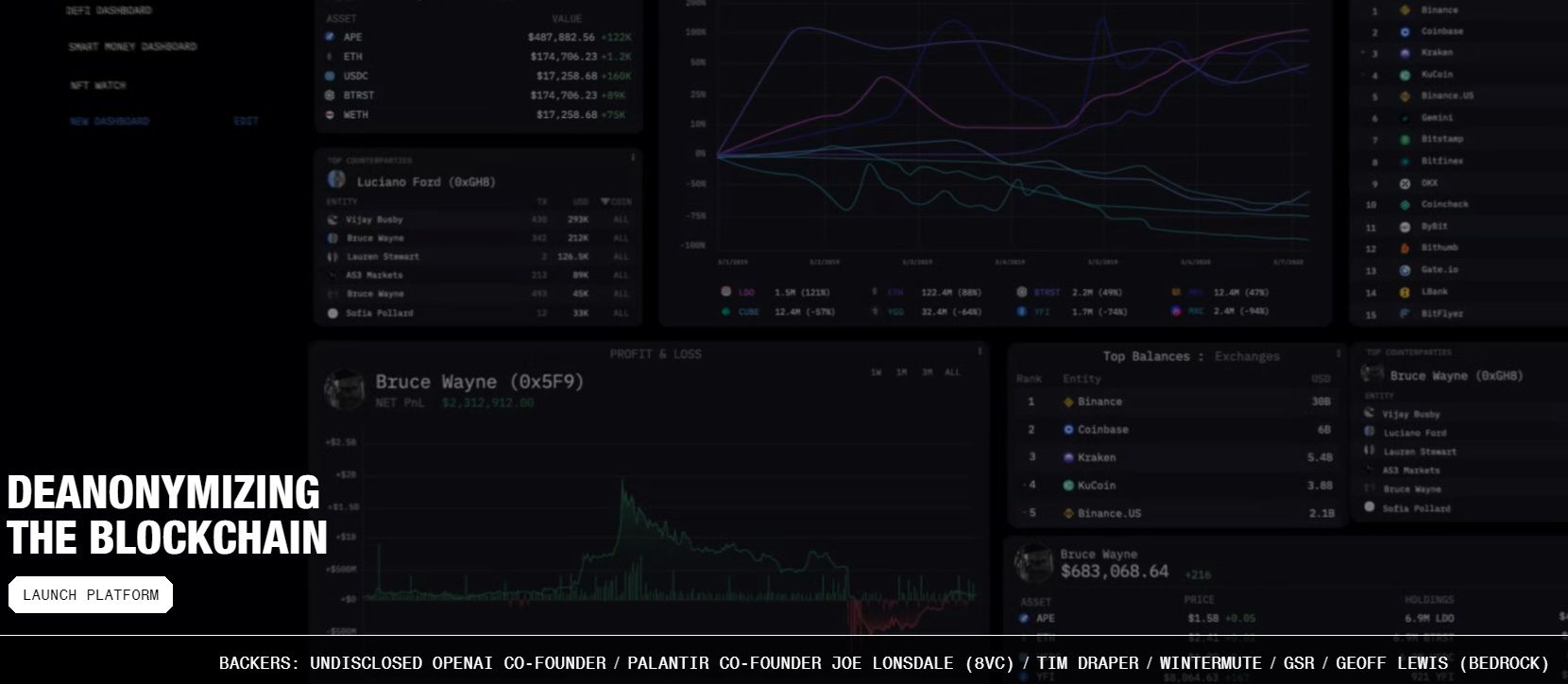Click the APE asset icon in the top asset list
This screenshot has width=1568, height=684.
330,37
